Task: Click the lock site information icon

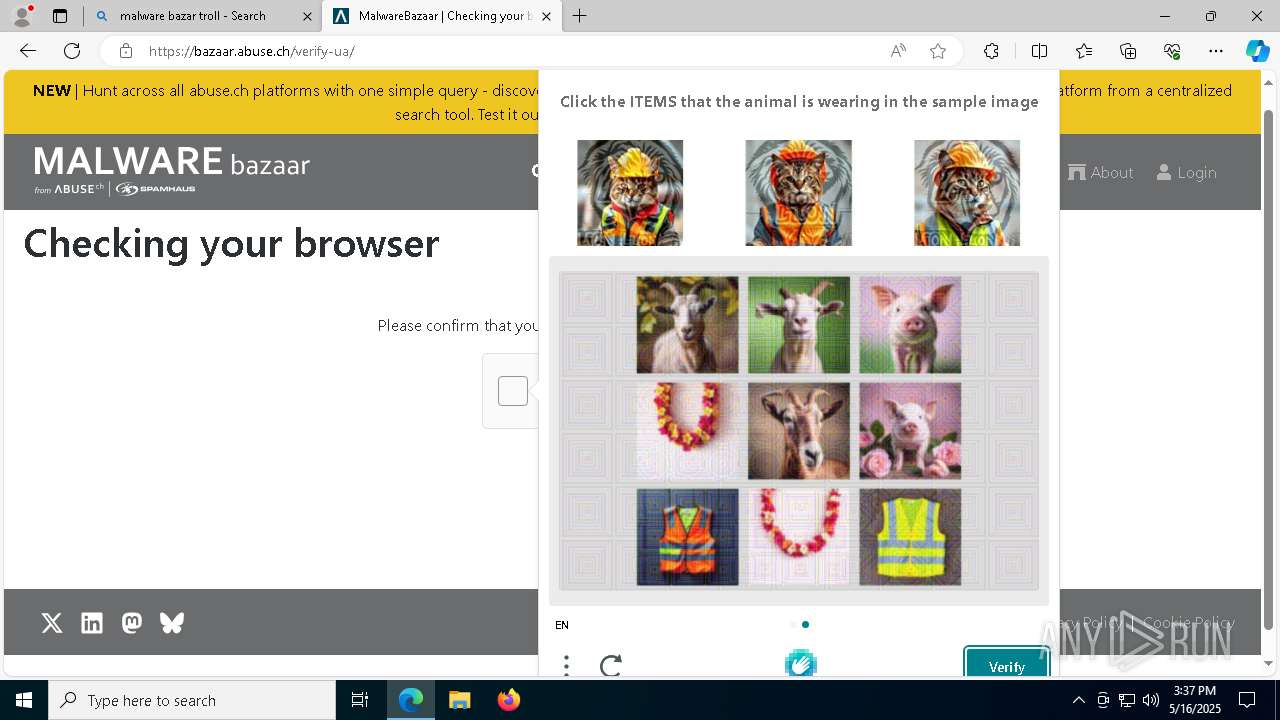Action: pos(125,51)
